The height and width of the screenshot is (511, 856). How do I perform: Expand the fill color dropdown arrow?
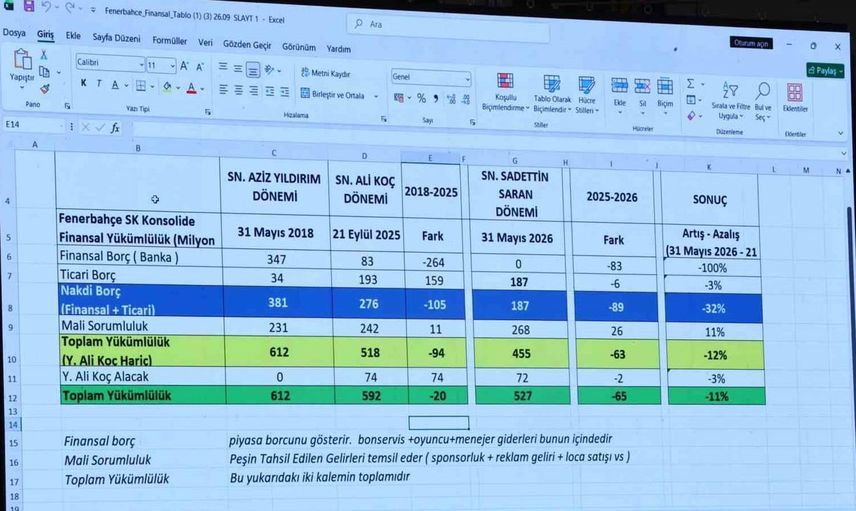pos(179,87)
